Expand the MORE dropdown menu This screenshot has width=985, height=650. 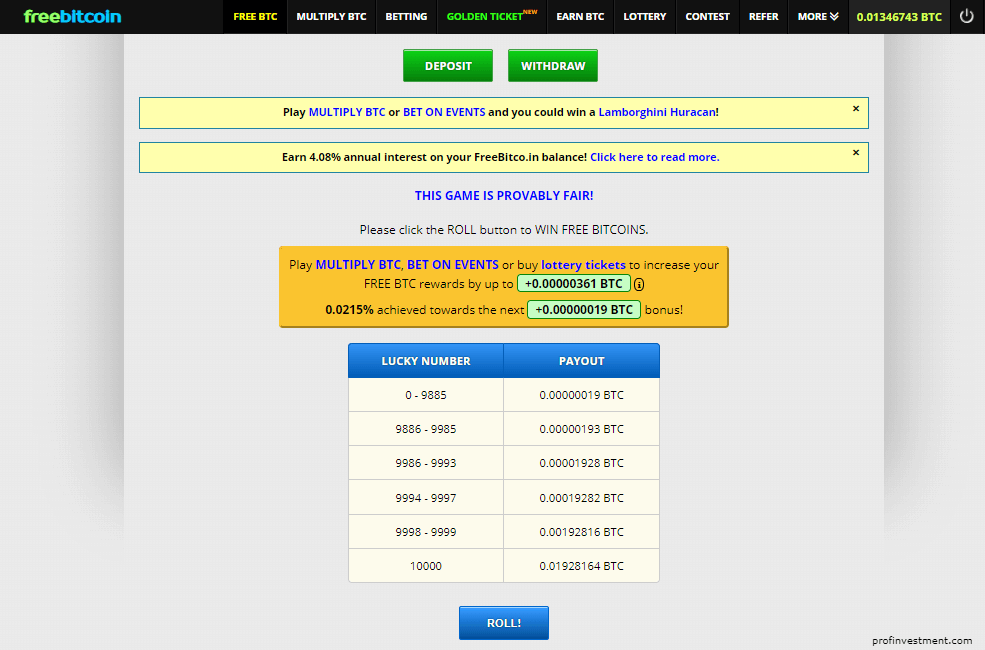tap(818, 16)
